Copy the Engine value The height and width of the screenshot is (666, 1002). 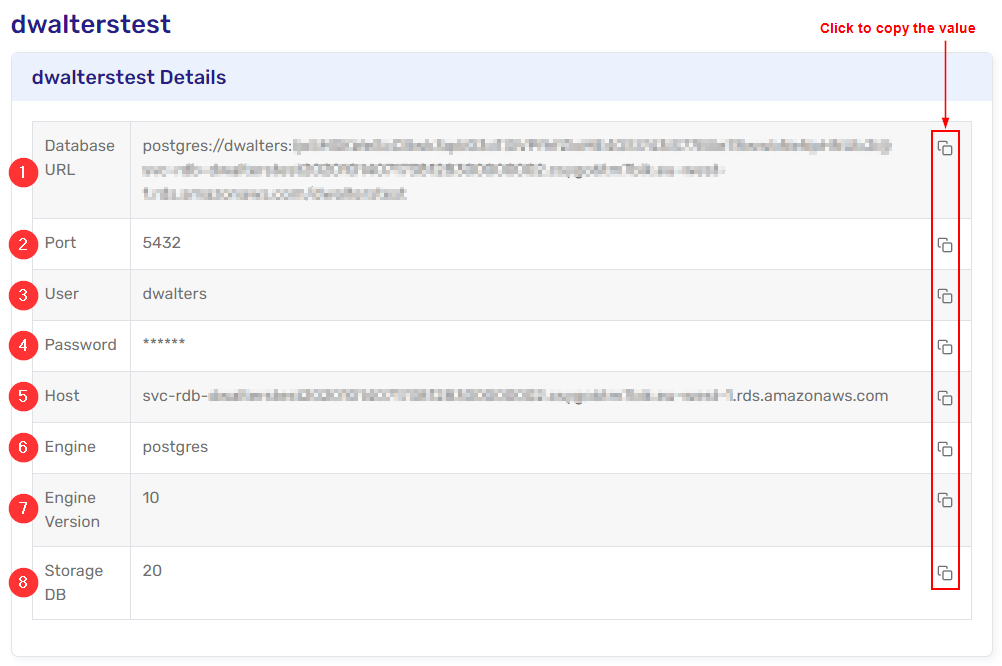click(x=945, y=449)
